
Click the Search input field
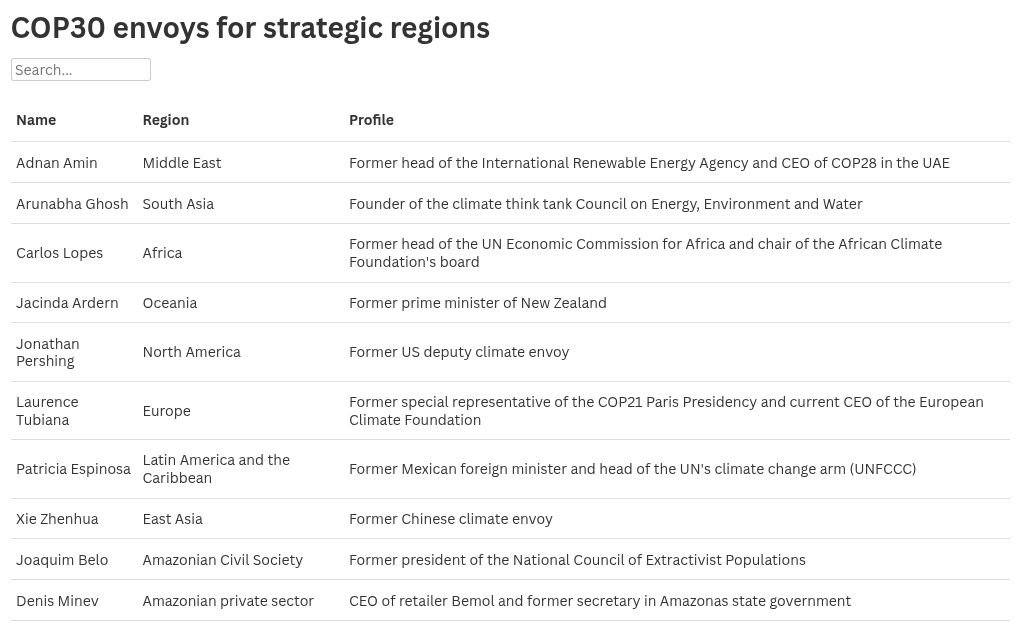[81, 70]
